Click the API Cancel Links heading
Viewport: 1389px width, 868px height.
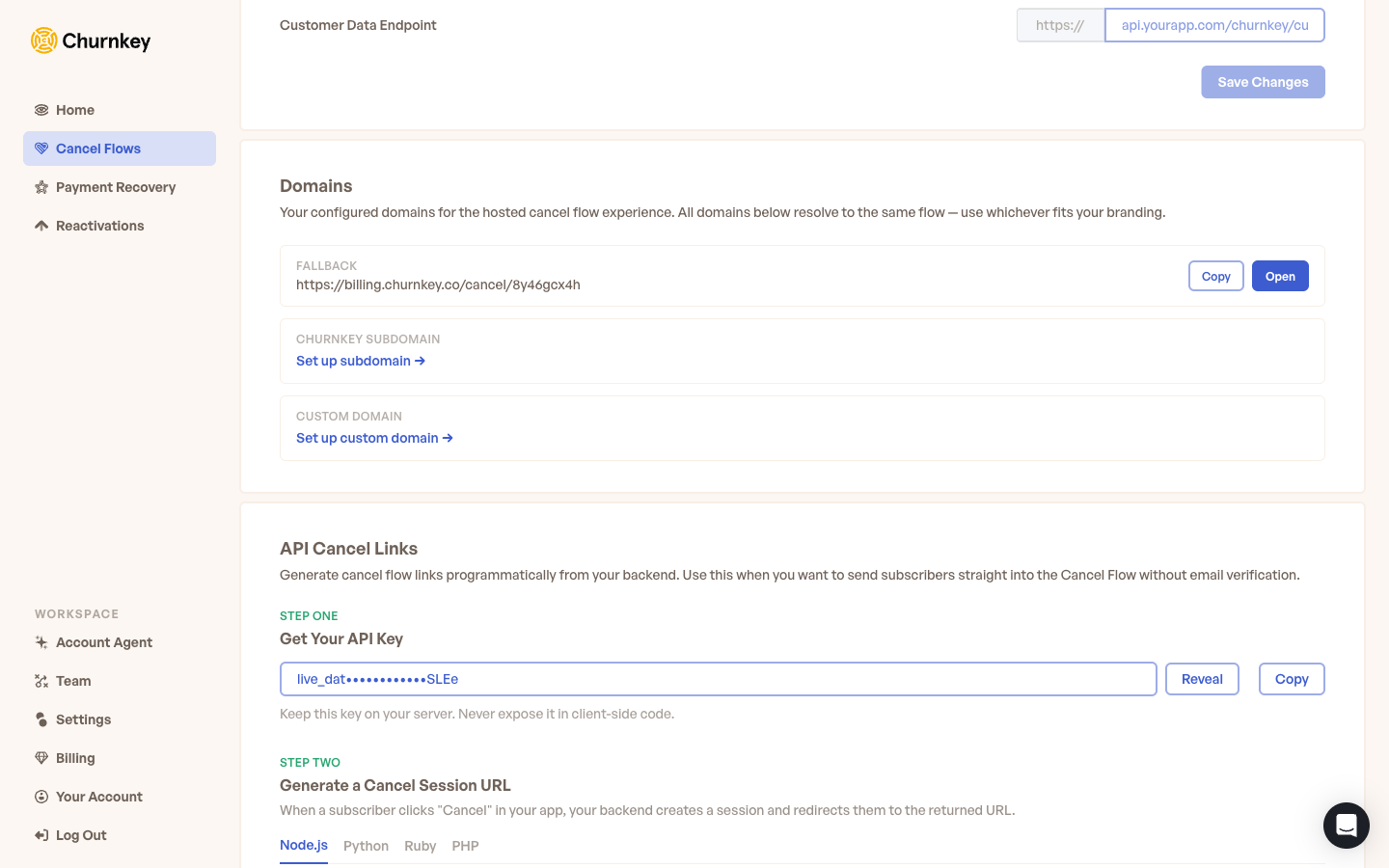[x=348, y=549]
